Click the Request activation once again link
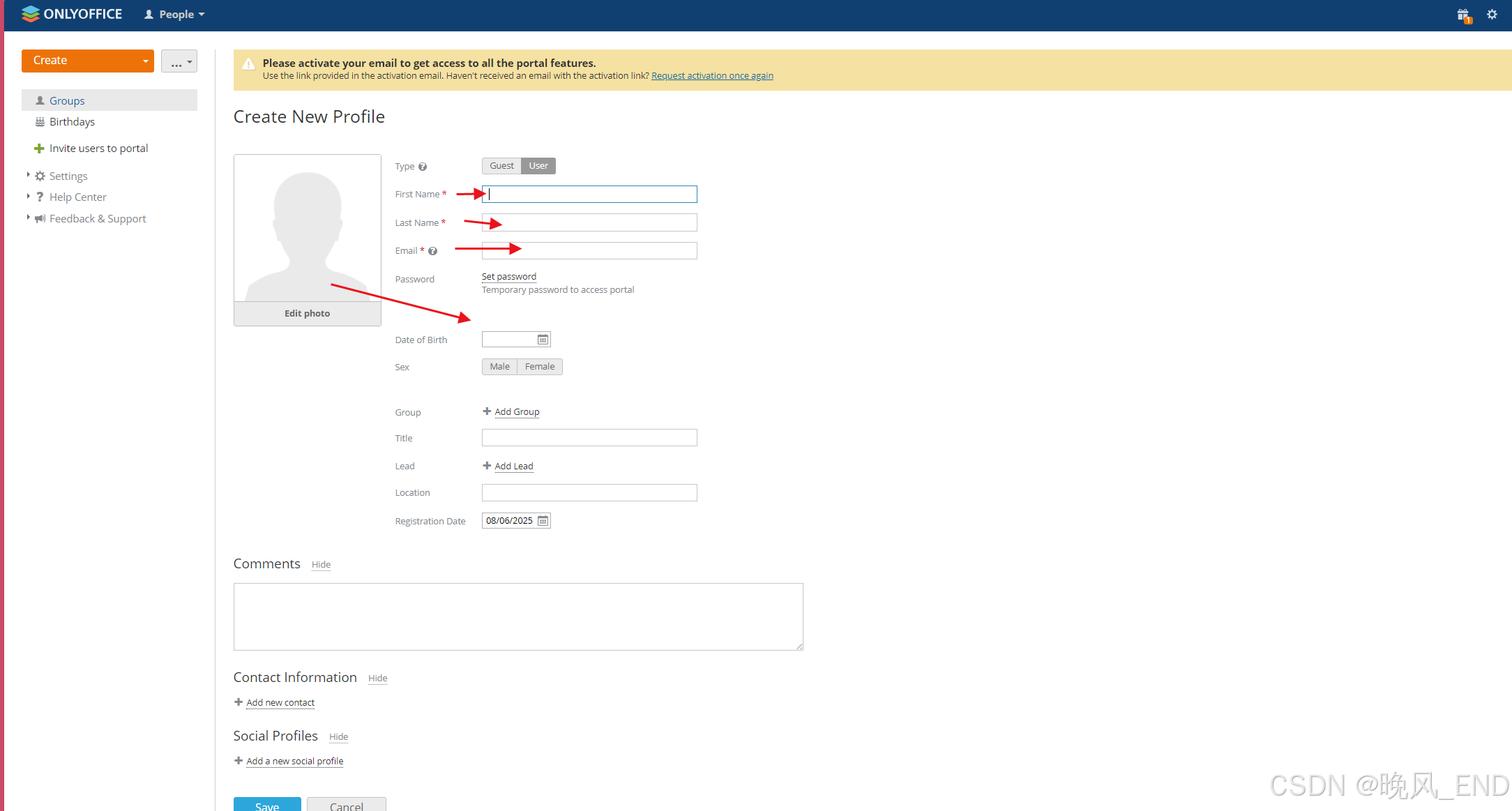The image size is (1512, 811). [712, 76]
